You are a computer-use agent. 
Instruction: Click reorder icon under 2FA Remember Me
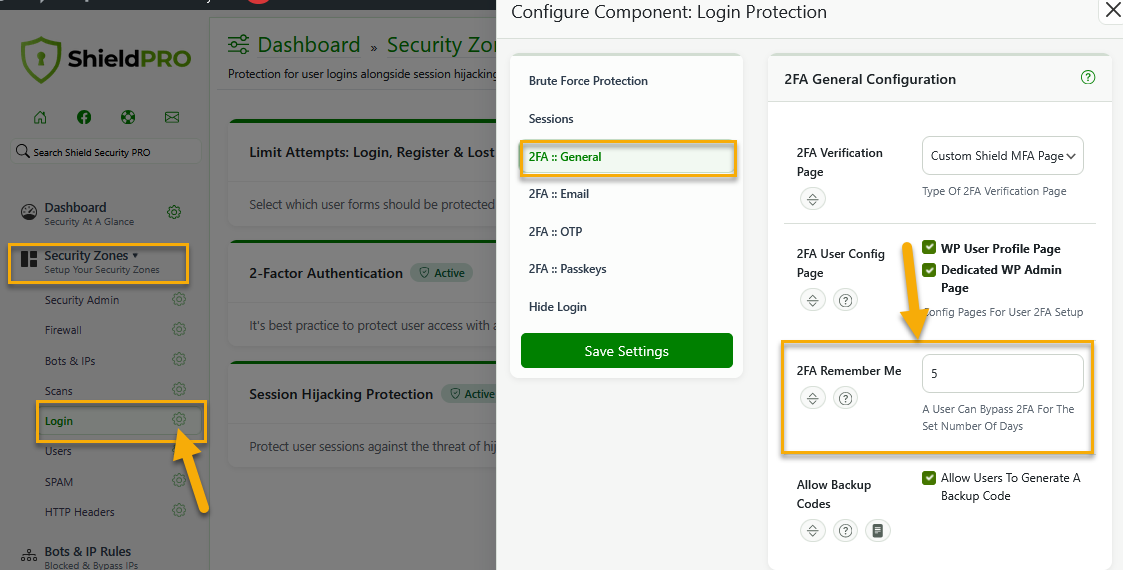point(812,398)
